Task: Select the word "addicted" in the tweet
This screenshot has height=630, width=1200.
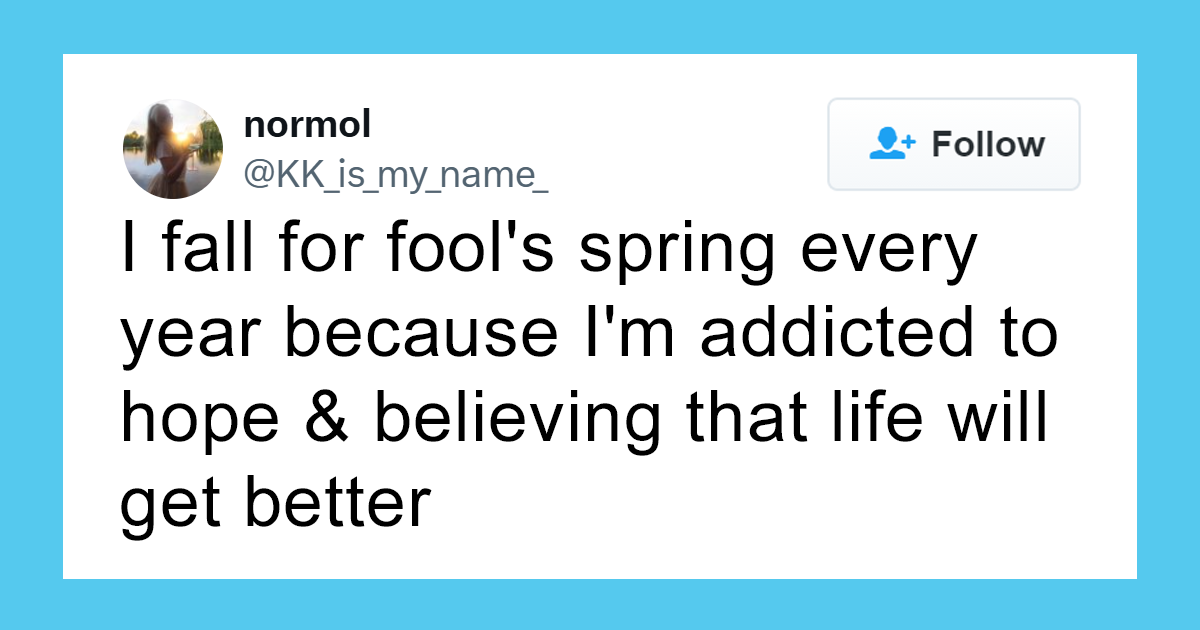Action: coord(836,335)
